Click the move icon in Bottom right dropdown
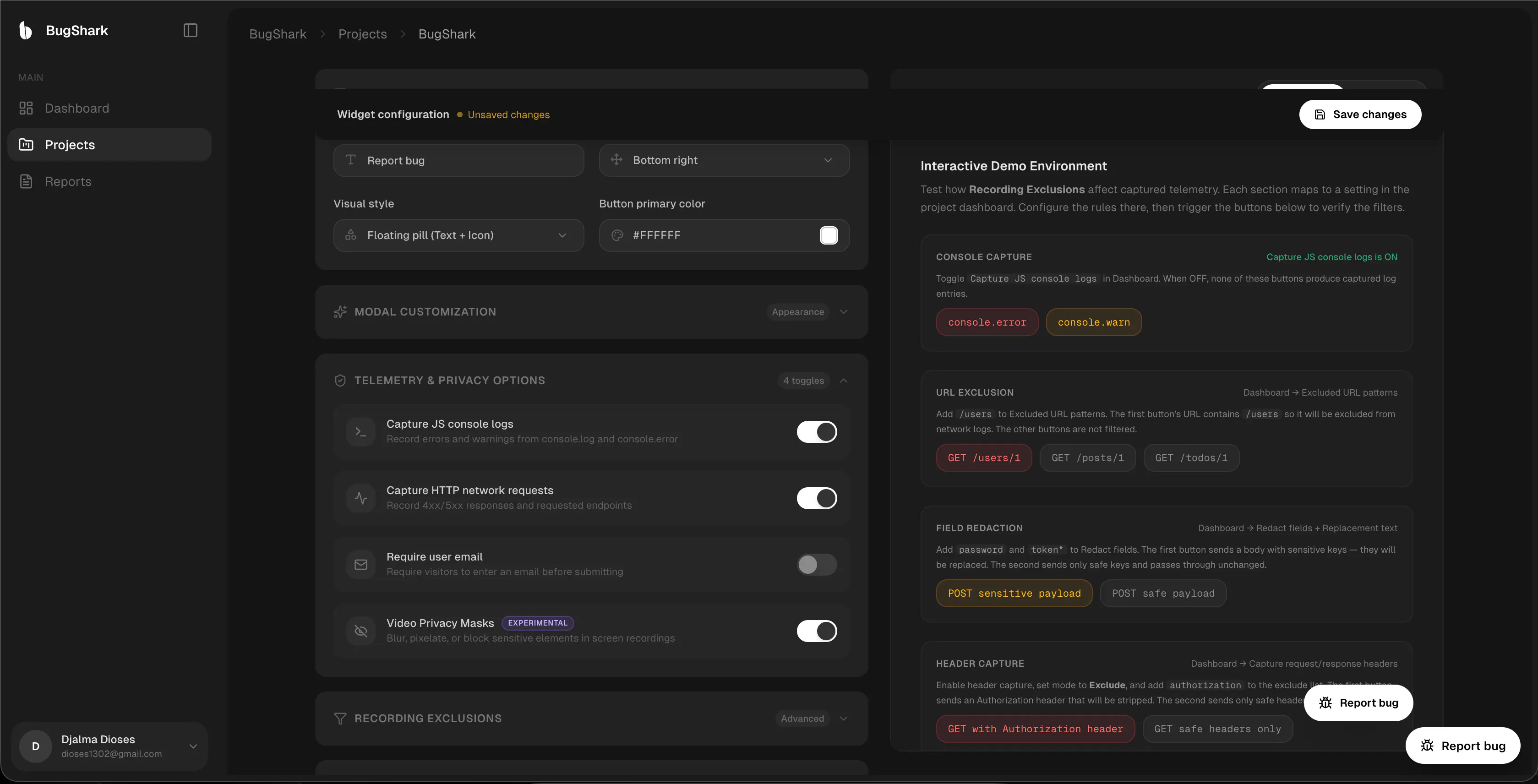The image size is (1538, 784). (x=617, y=159)
